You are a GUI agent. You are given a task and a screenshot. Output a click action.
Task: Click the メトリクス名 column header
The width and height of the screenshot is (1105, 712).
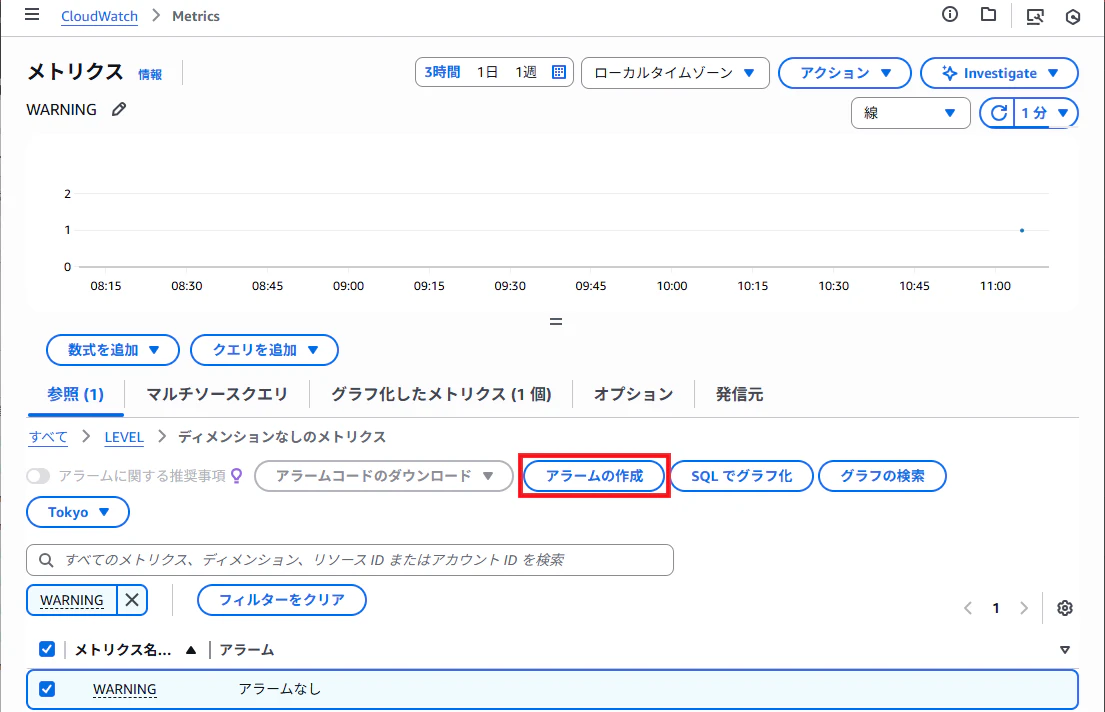123,650
